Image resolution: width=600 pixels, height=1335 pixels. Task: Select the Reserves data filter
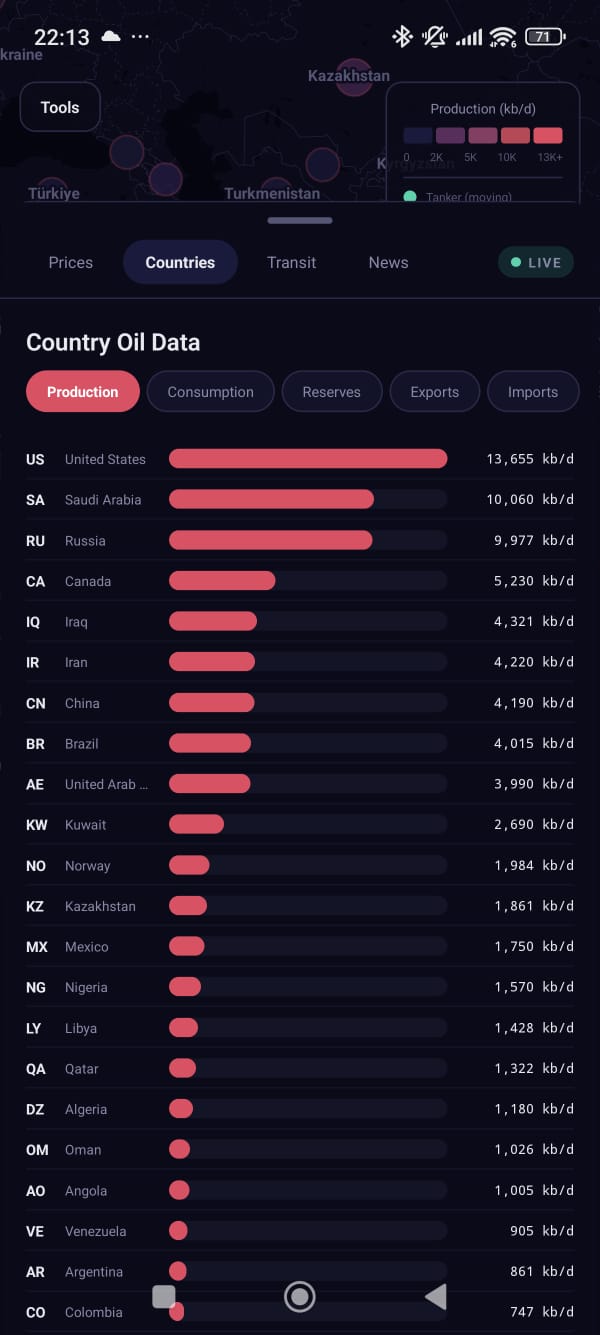(x=331, y=392)
